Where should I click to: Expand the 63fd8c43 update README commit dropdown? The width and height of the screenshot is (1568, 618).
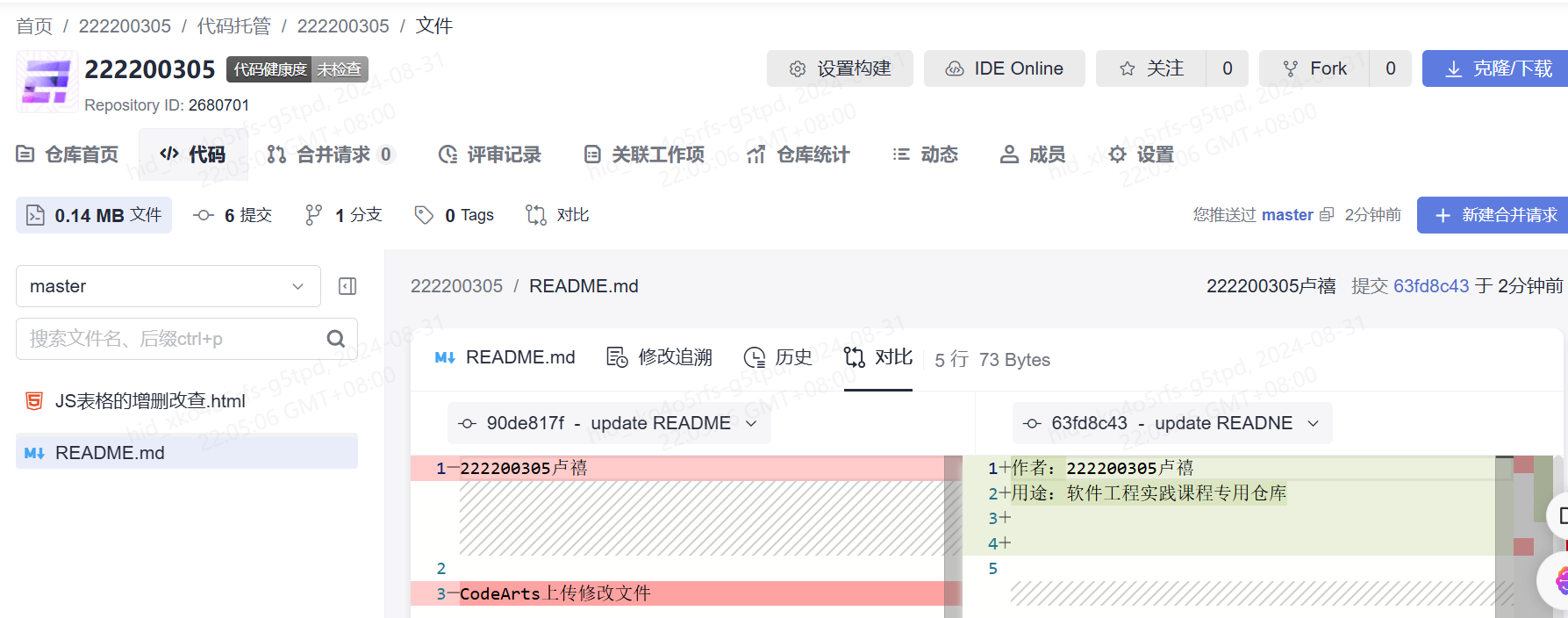(x=1172, y=423)
